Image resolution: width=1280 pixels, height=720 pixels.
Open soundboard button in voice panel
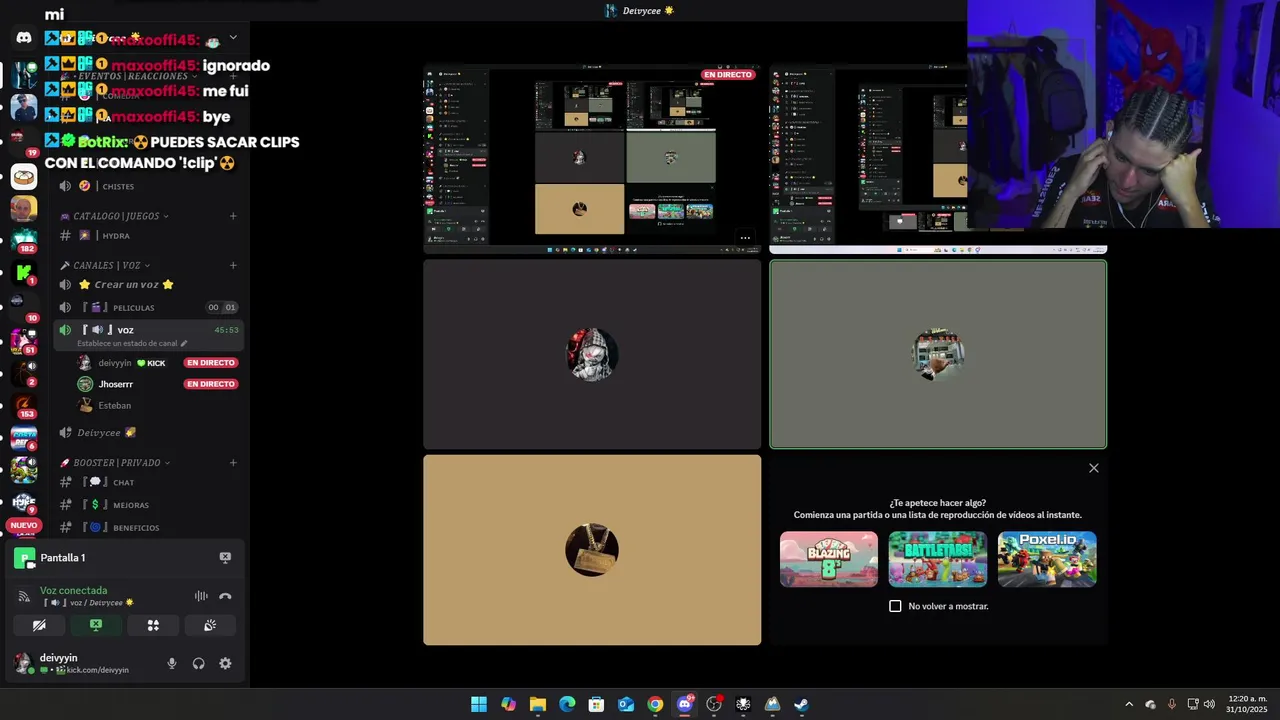(210, 625)
